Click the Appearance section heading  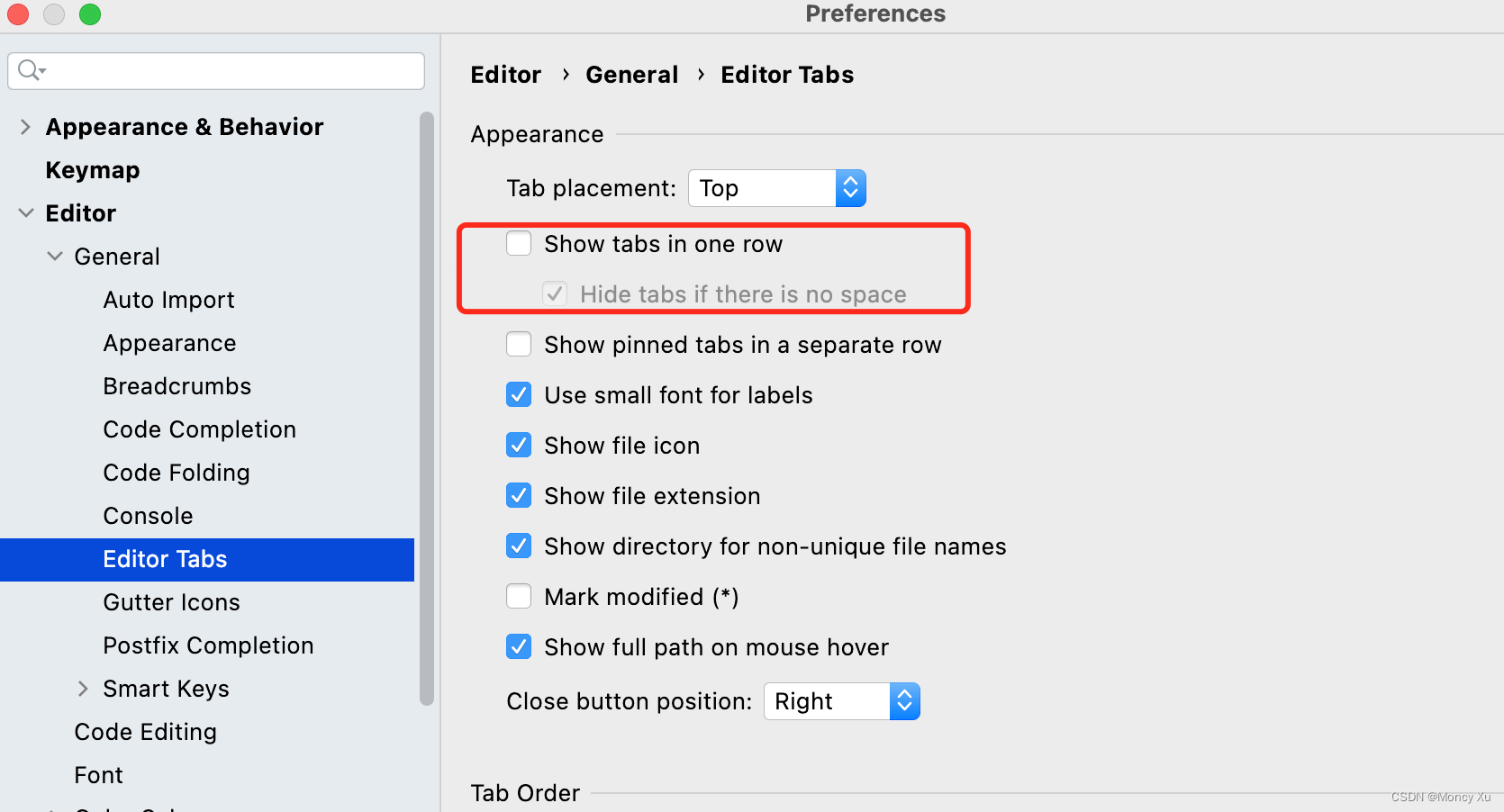coord(537,134)
